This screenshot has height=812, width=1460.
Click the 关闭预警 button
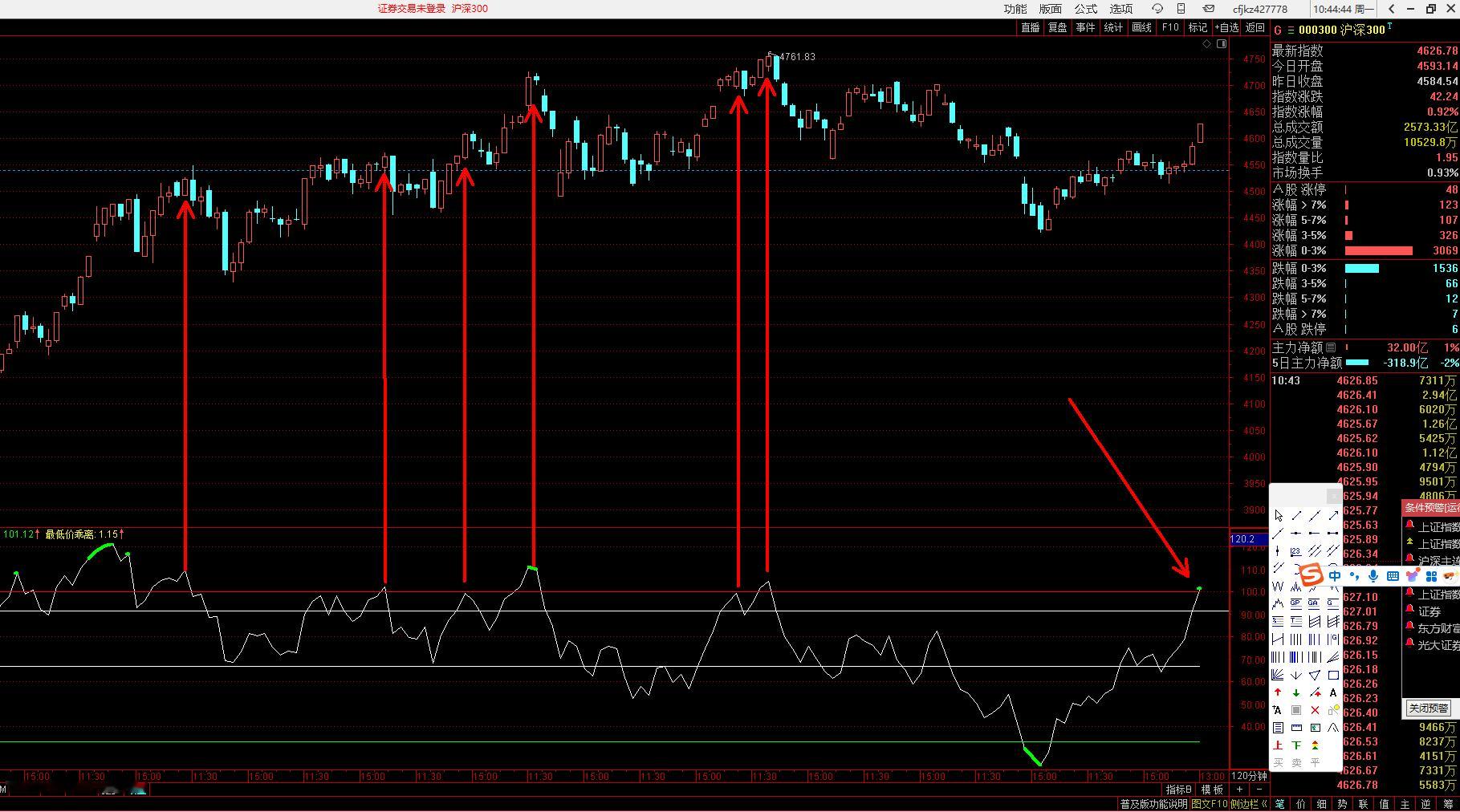[1429, 708]
